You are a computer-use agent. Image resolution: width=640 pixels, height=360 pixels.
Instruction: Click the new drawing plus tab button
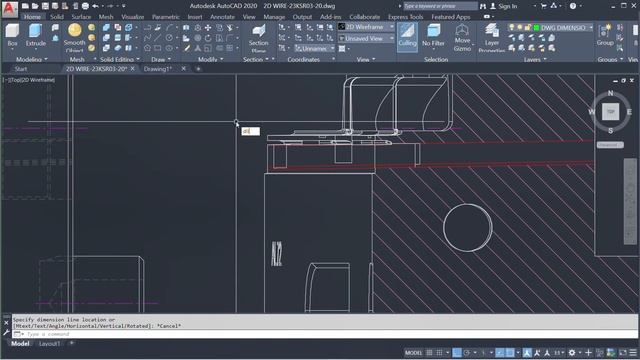pos(198,69)
